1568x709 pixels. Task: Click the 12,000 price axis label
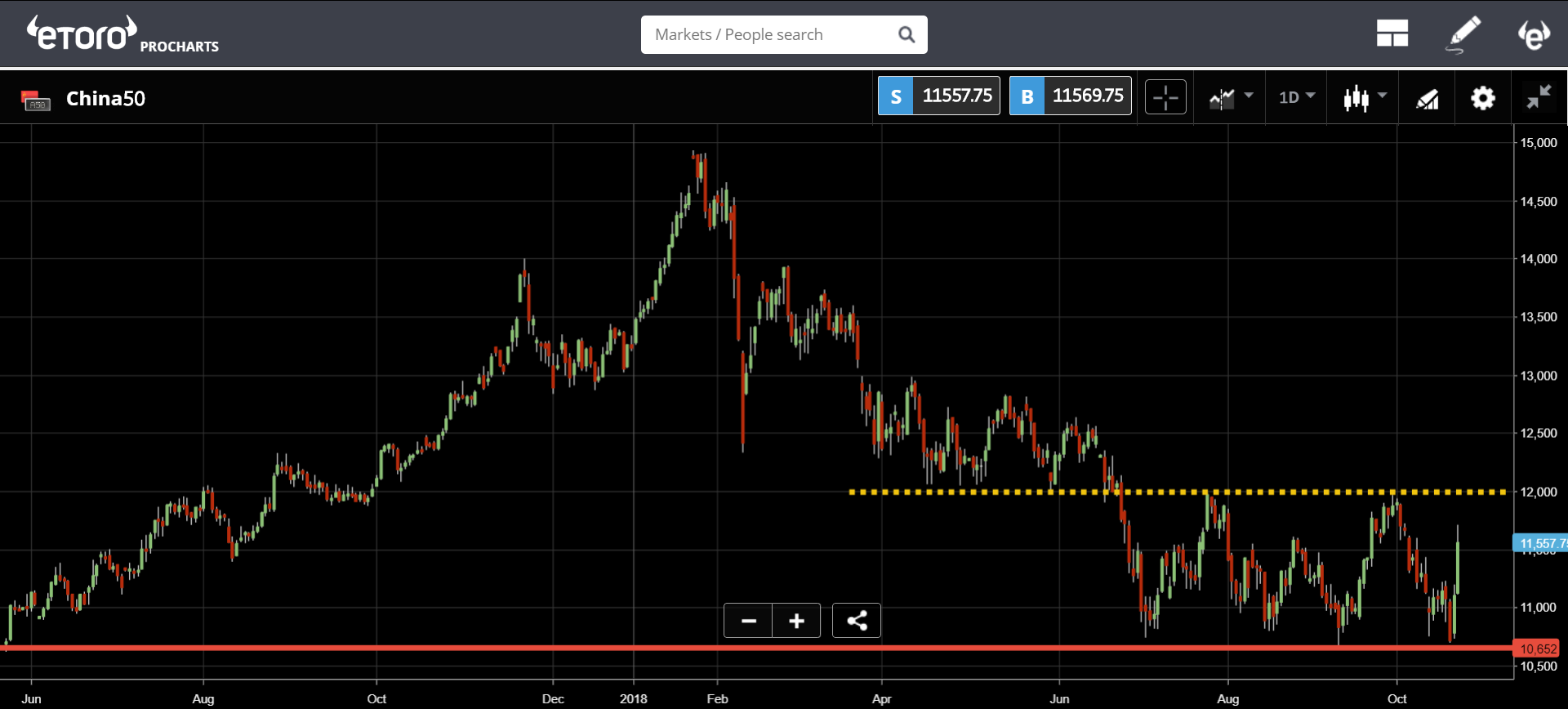click(x=1539, y=492)
